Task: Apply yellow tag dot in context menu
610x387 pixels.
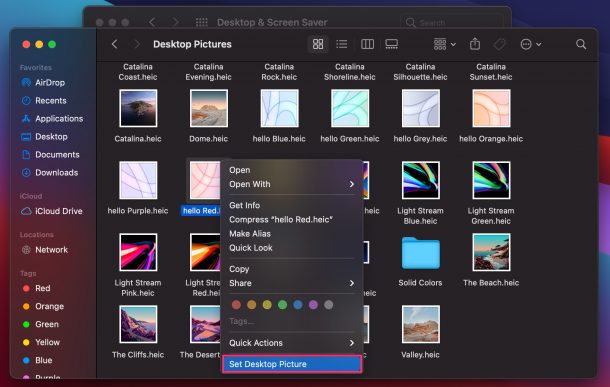Action: [267, 305]
